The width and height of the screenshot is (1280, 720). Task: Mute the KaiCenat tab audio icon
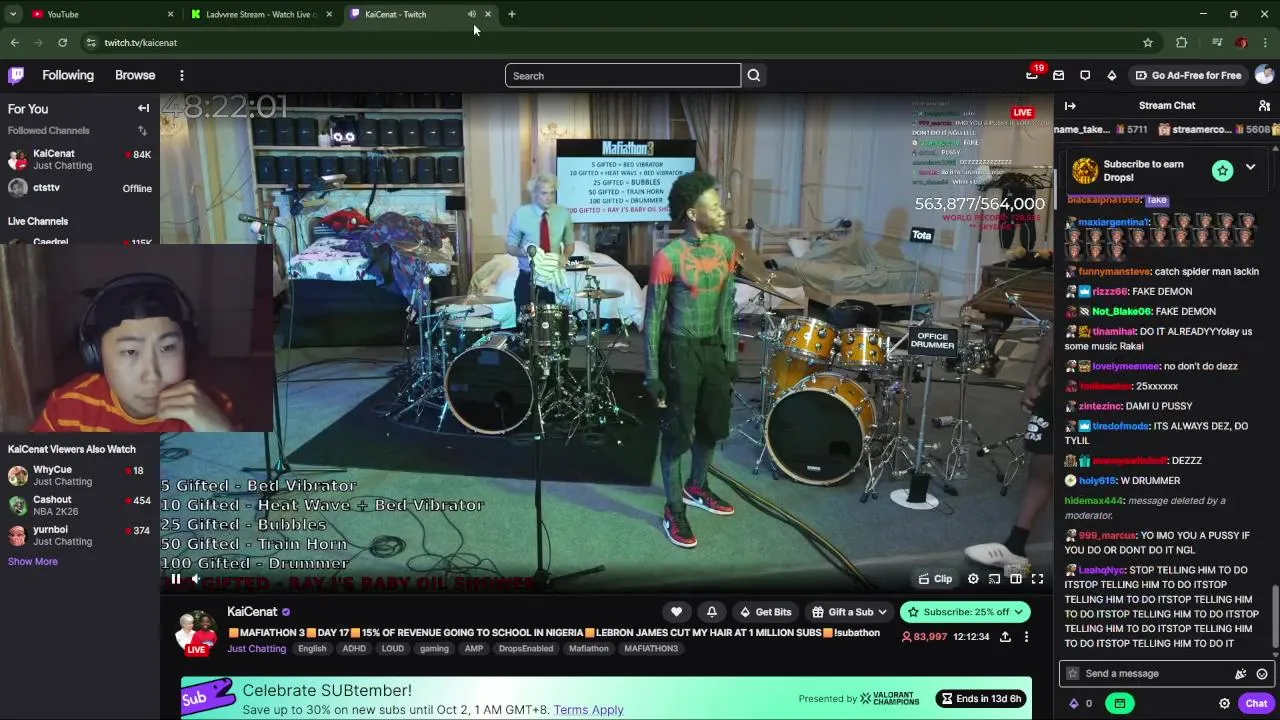472,14
